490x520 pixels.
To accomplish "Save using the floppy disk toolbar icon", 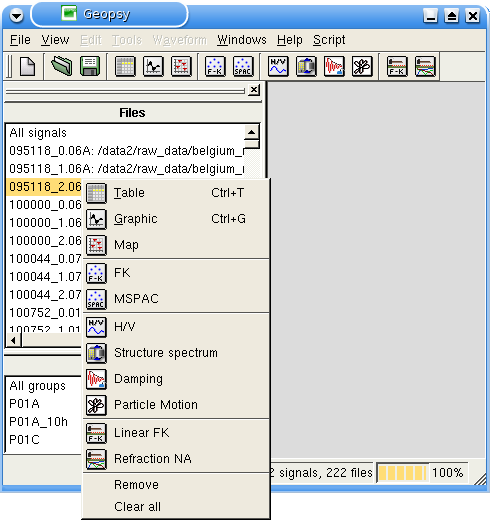I will click(90, 66).
